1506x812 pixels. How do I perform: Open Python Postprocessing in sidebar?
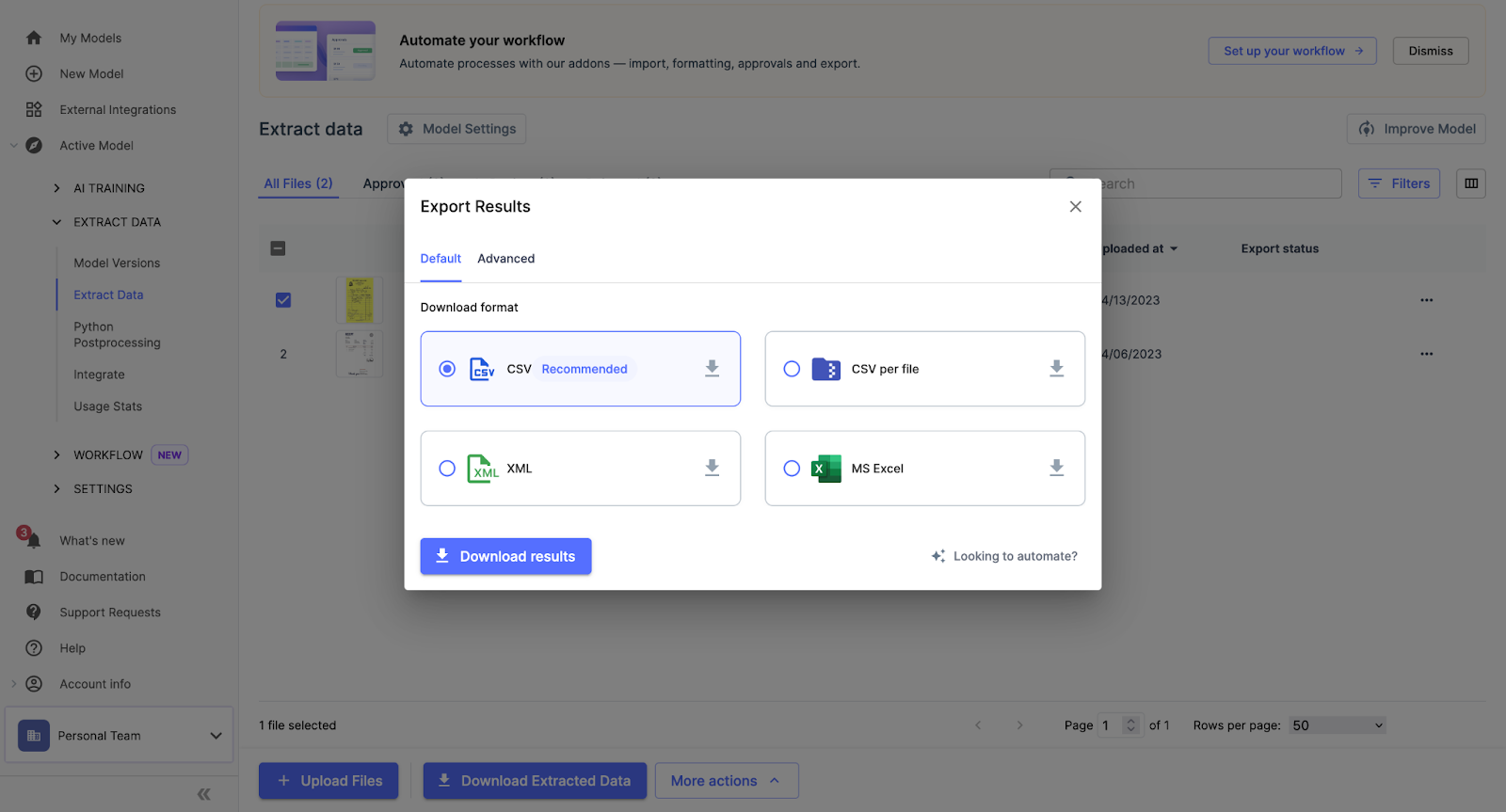117,335
